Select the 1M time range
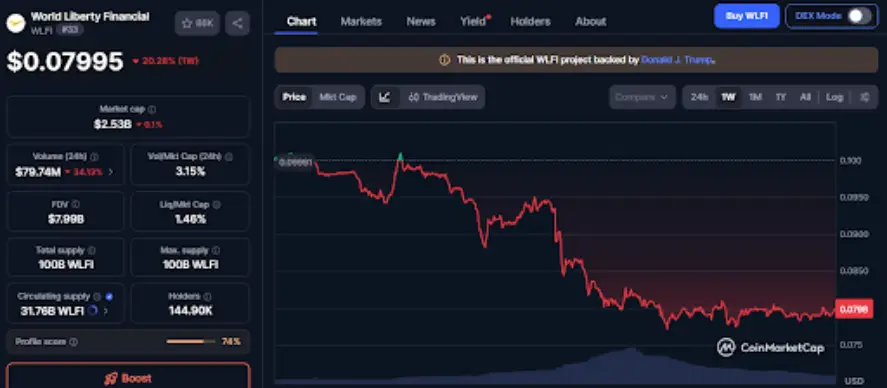The height and width of the screenshot is (388, 887). [755, 97]
